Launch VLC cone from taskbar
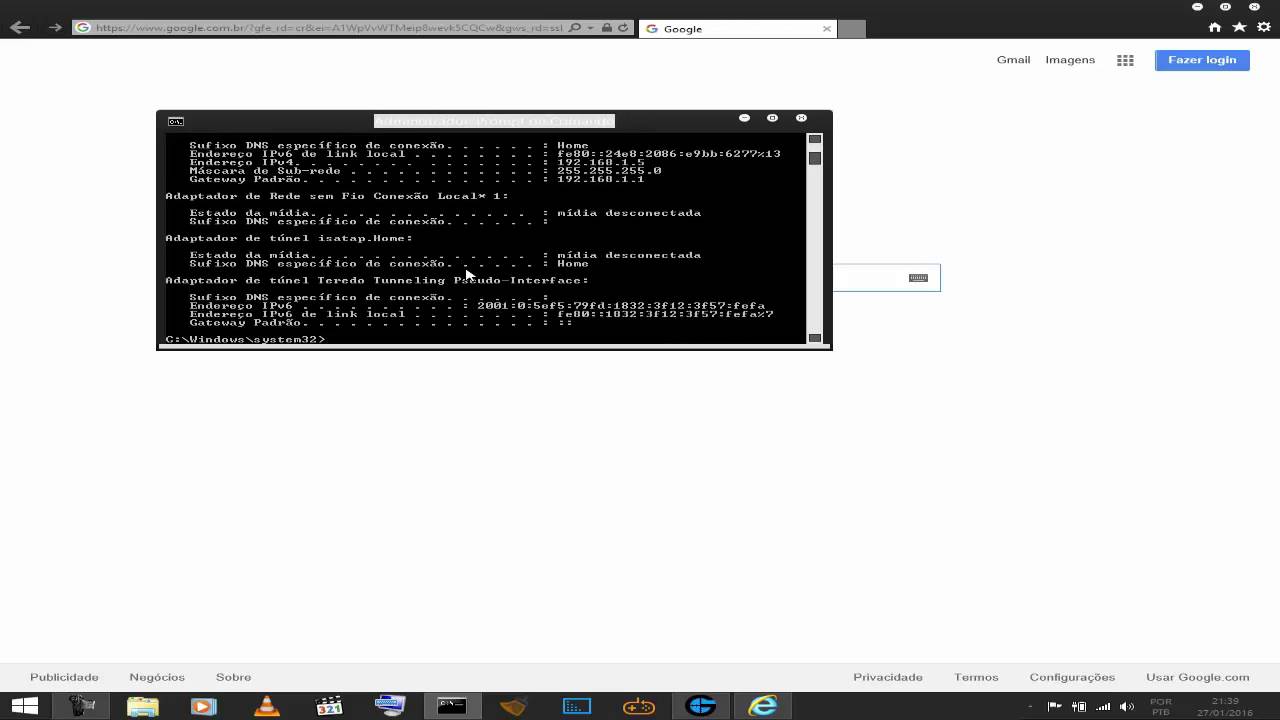Image resolution: width=1280 pixels, height=720 pixels. pyautogui.click(x=267, y=706)
